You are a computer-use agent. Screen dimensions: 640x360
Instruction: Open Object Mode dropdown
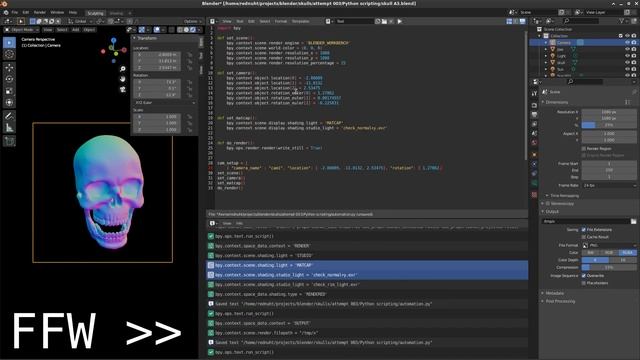(x=22, y=30)
